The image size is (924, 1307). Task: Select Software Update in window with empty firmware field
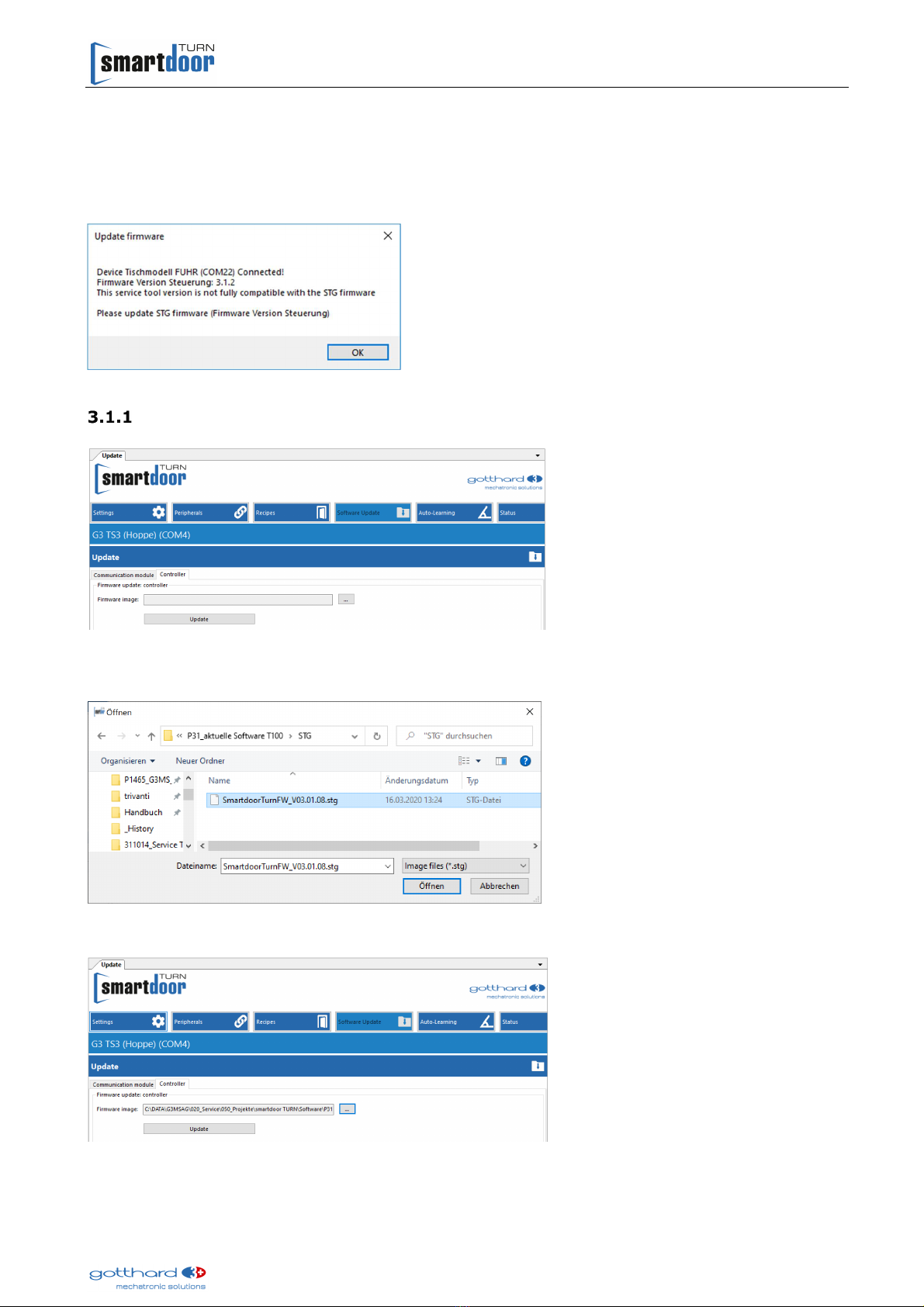(373, 513)
